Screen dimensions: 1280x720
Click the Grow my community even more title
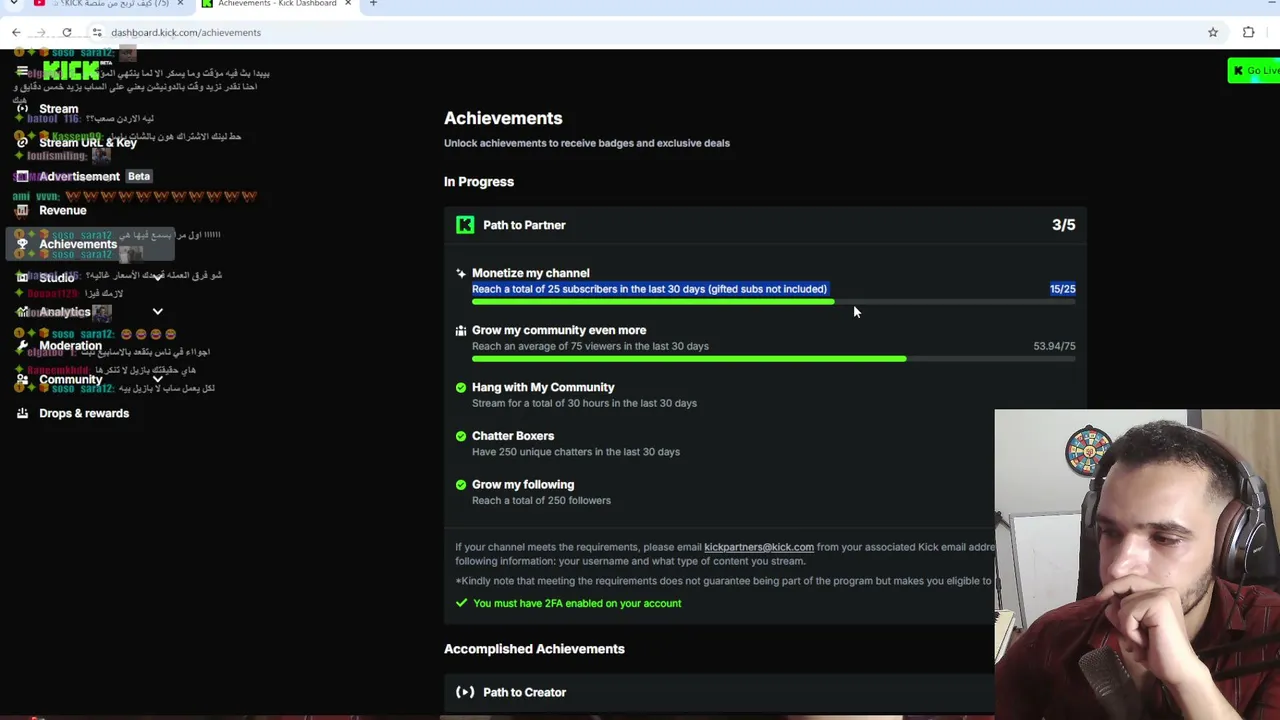[559, 330]
